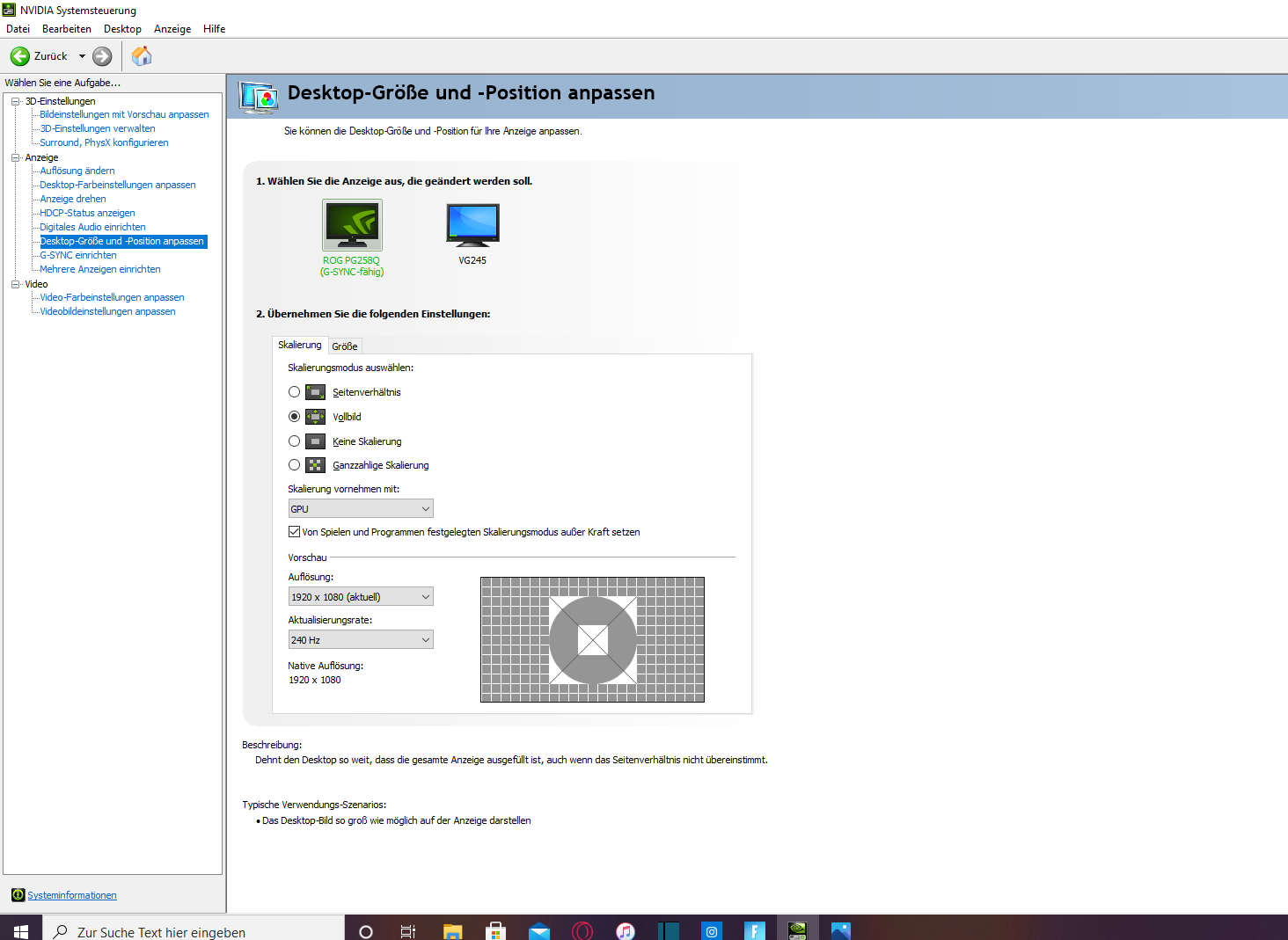The image size is (1288, 940).
Task: Click the Ganzzahlige Skalierung mode icon
Action: [x=316, y=465]
